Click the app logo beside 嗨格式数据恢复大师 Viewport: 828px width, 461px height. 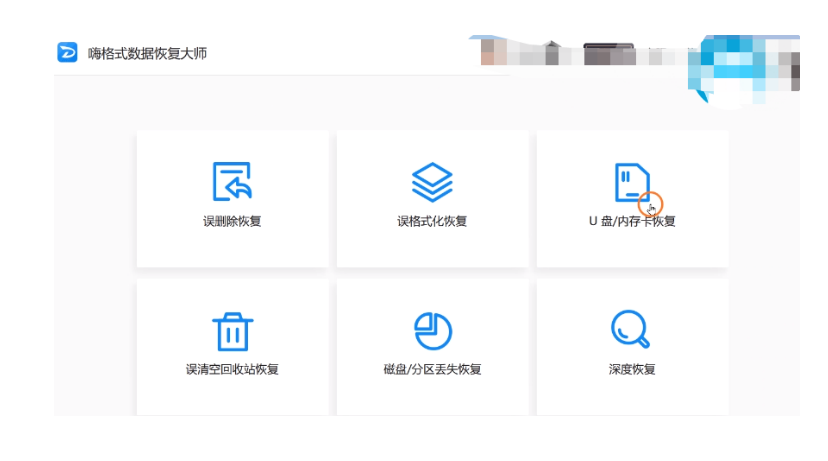pos(67,52)
